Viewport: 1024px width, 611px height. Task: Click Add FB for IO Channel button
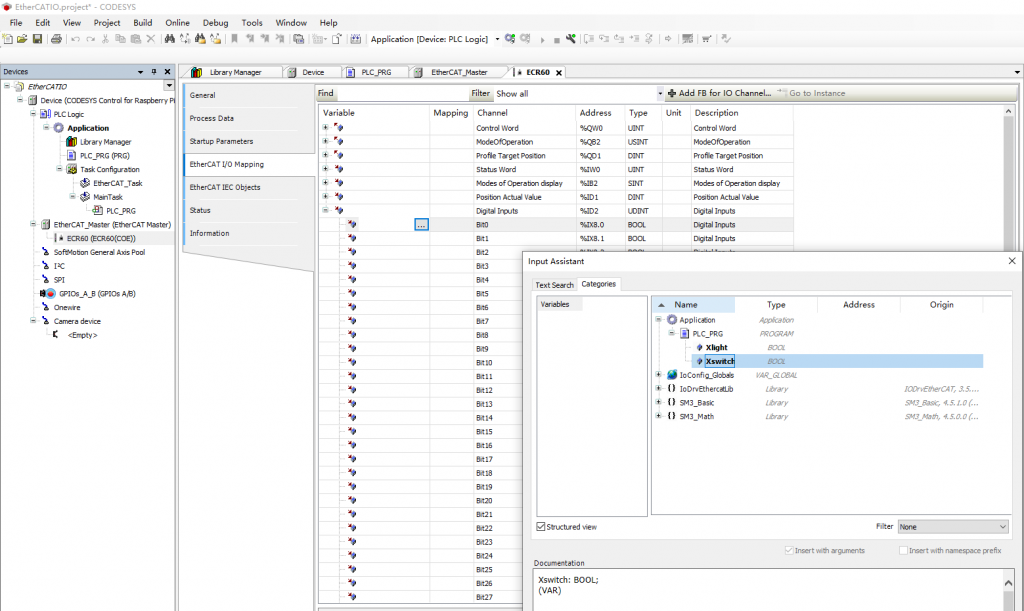click(719, 93)
